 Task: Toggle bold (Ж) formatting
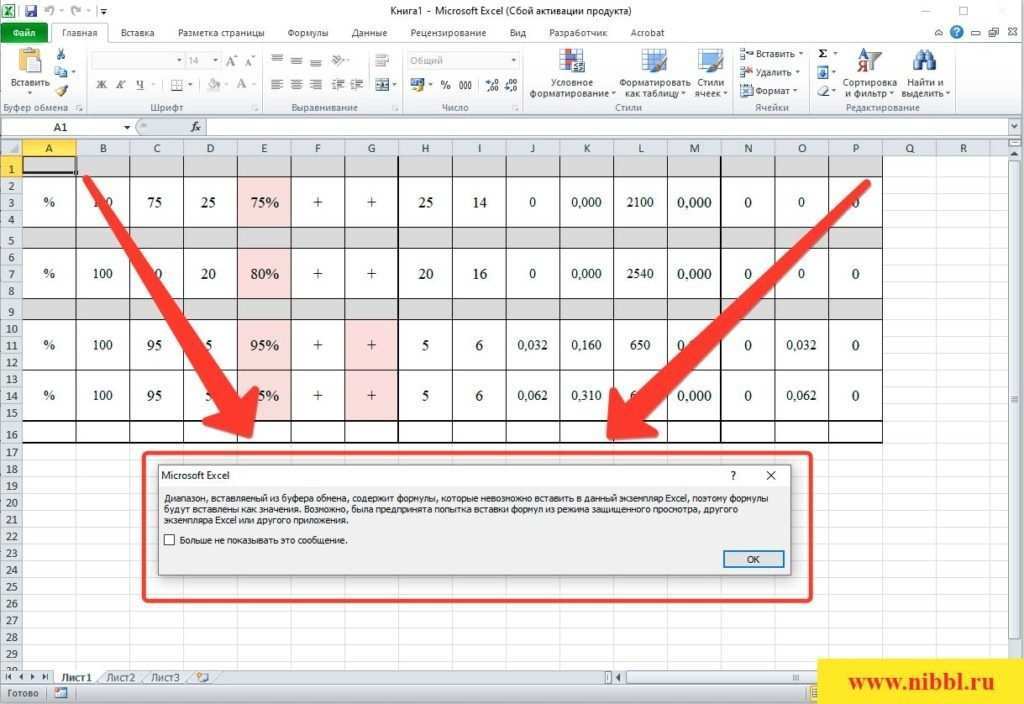(101, 85)
